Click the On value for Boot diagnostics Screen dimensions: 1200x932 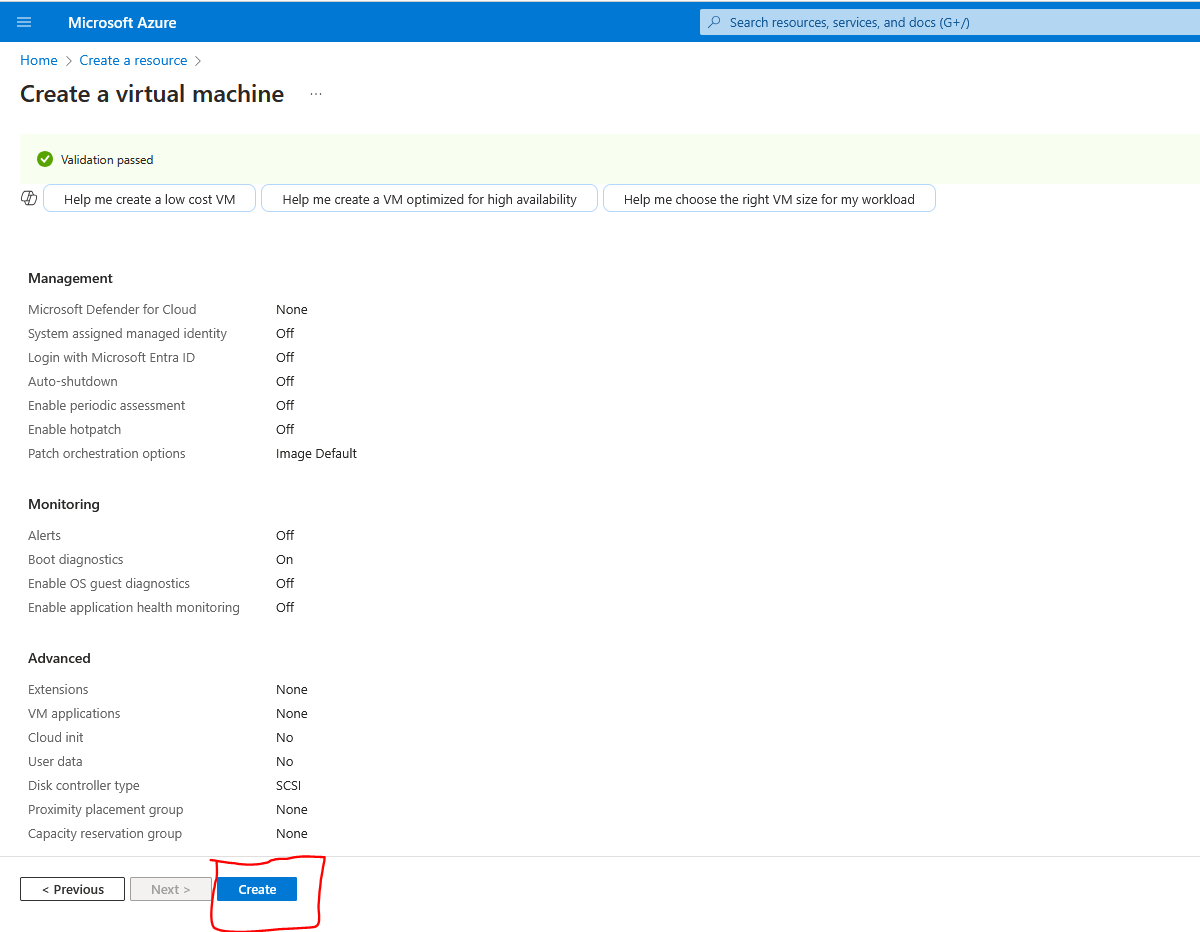point(284,559)
